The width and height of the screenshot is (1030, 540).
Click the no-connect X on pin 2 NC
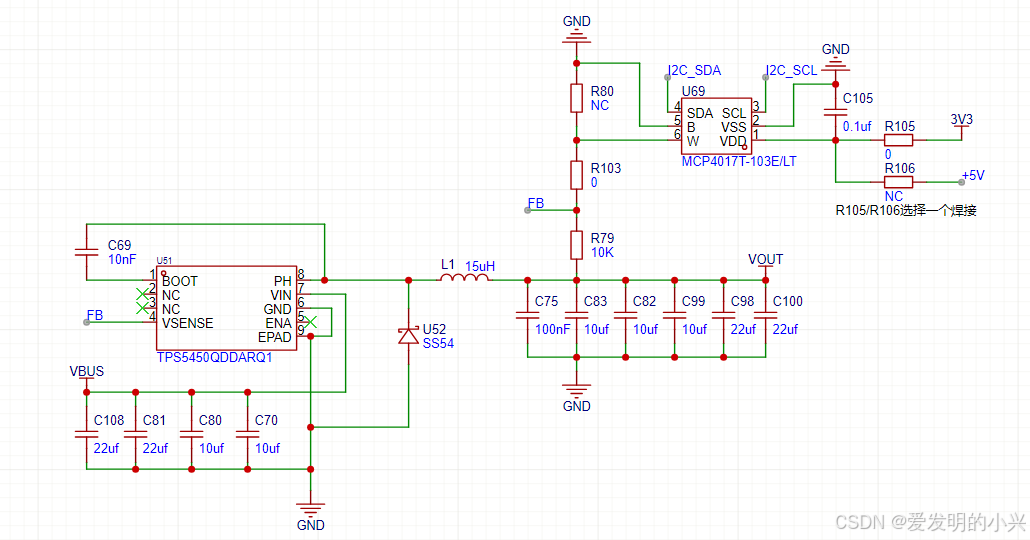pyautogui.click(x=142, y=294)
